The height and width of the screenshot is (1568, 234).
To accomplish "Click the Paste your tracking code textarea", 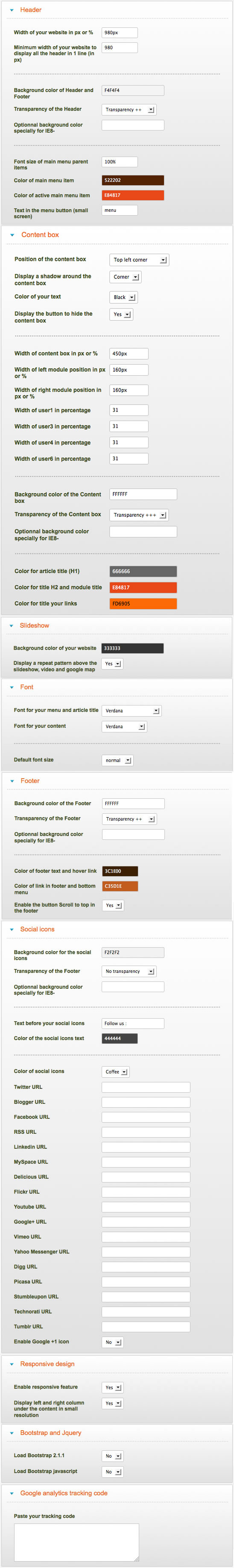I will pyautogui.click(x=76, y=1542).
